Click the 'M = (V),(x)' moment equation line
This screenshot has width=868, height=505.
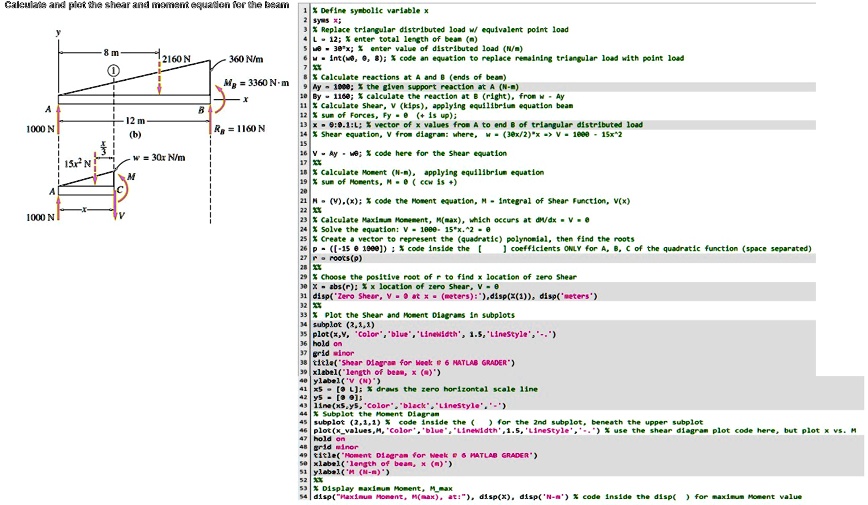pyautogui.click(x=471, y=201)
